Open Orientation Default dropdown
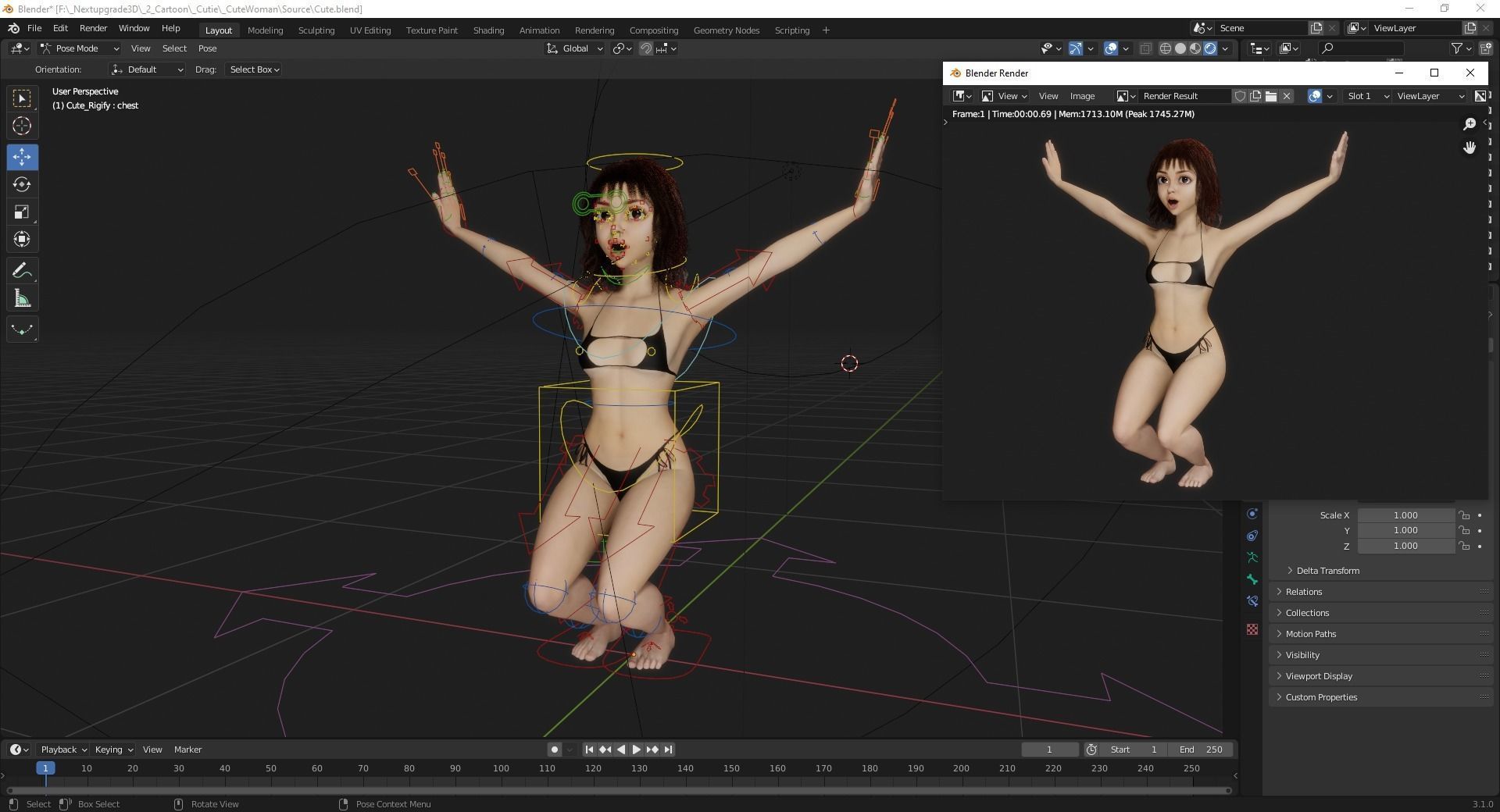 (147, 69)
